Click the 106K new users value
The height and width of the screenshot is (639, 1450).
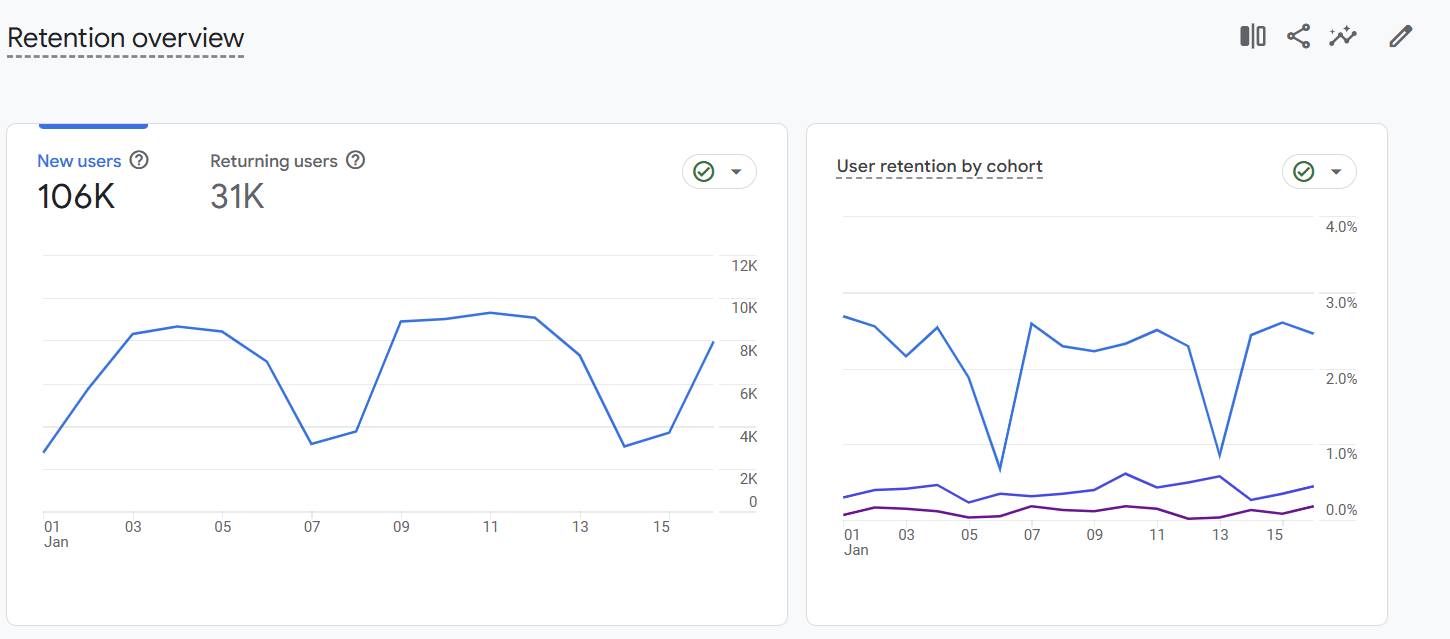(x=76, y=197)
